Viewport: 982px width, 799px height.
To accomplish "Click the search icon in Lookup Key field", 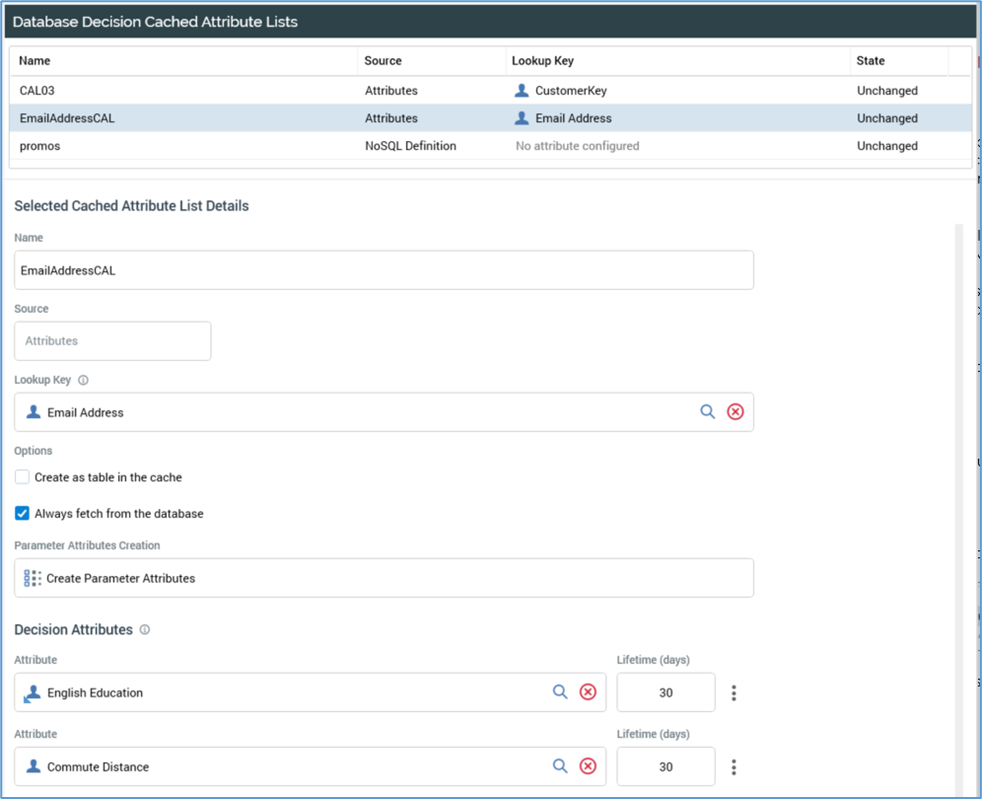I will (x=707, y=412).
